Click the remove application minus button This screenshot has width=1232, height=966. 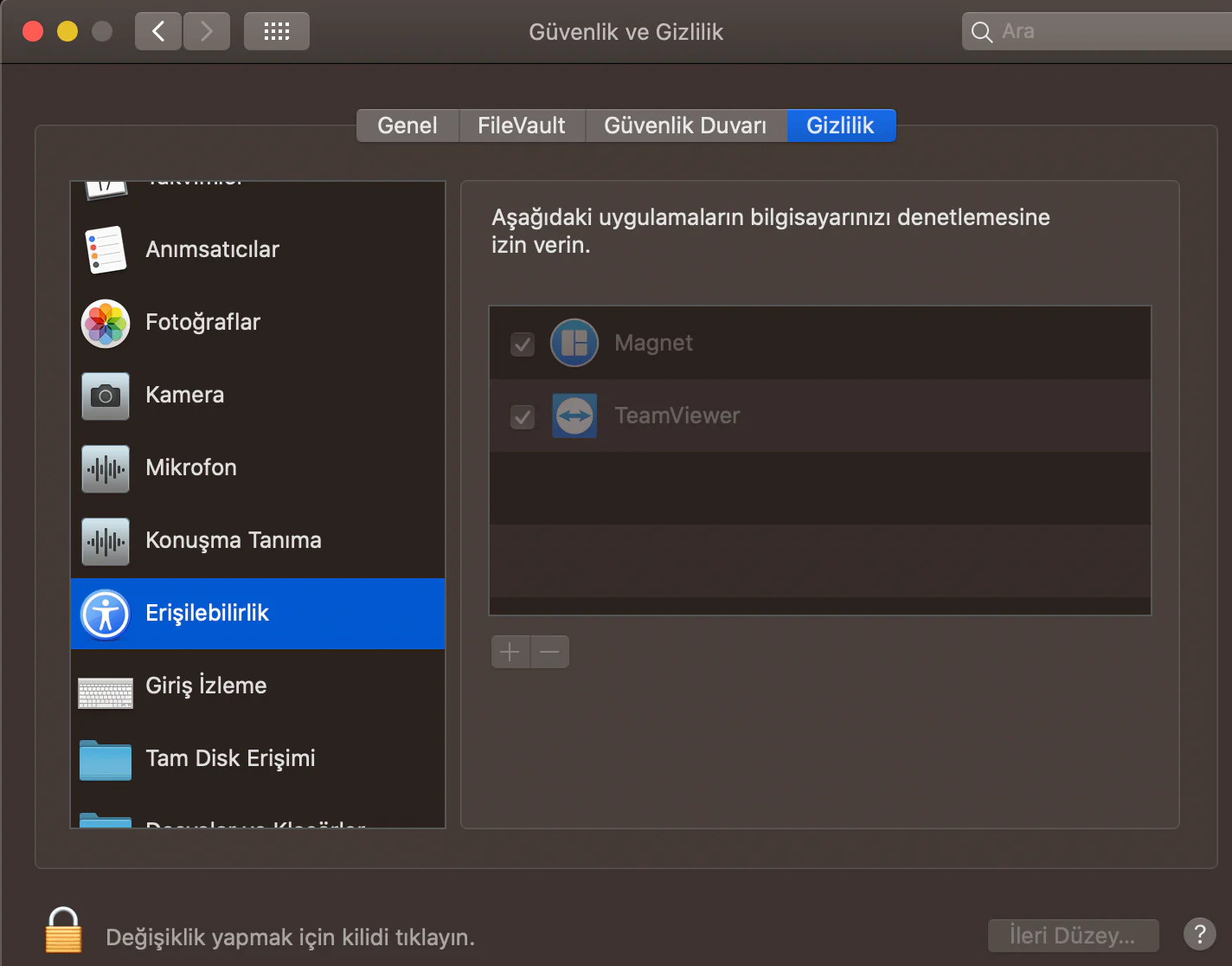(x=549, y=652)
